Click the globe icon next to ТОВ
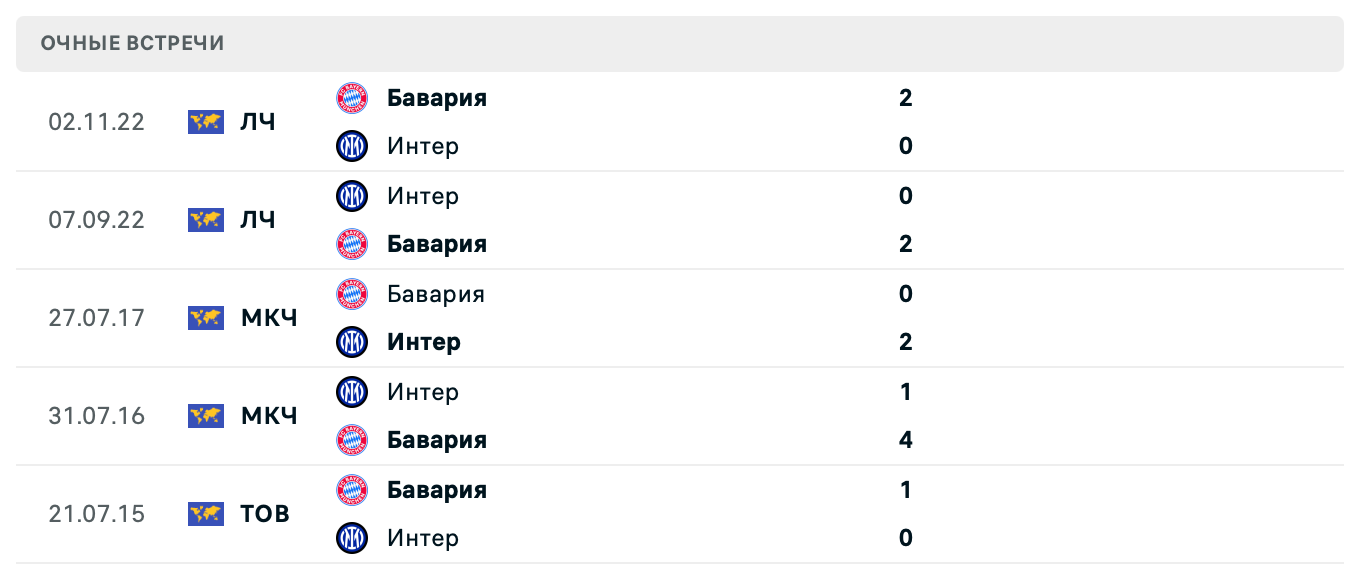 [205, 514]
